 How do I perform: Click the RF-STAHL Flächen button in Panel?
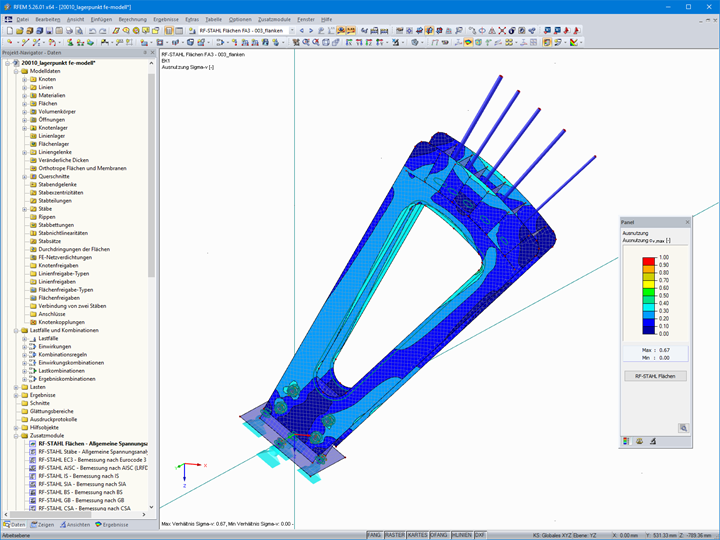655,376
